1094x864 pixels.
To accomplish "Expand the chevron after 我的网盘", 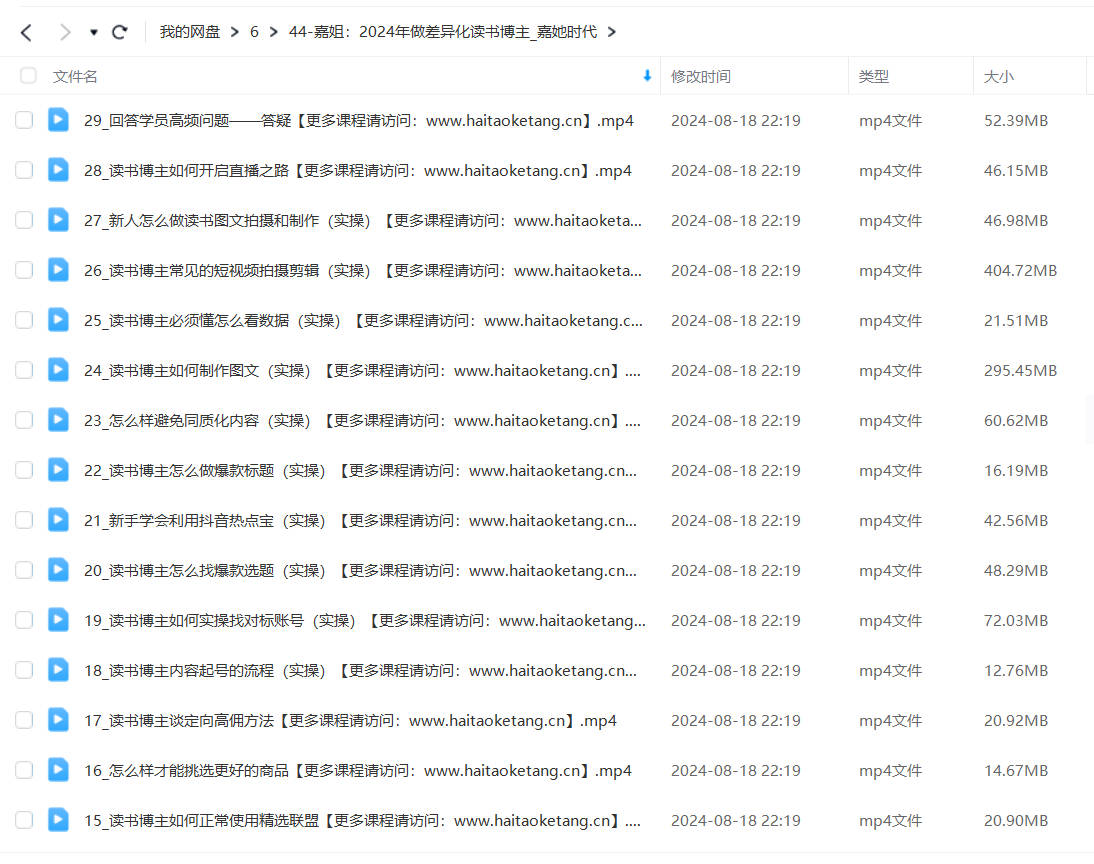I will pyautogui.click(x=234, y=32).
